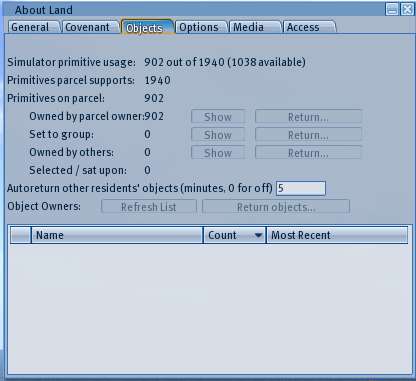Return objects set to group
The image size is (416, 381).
(308, 135)
